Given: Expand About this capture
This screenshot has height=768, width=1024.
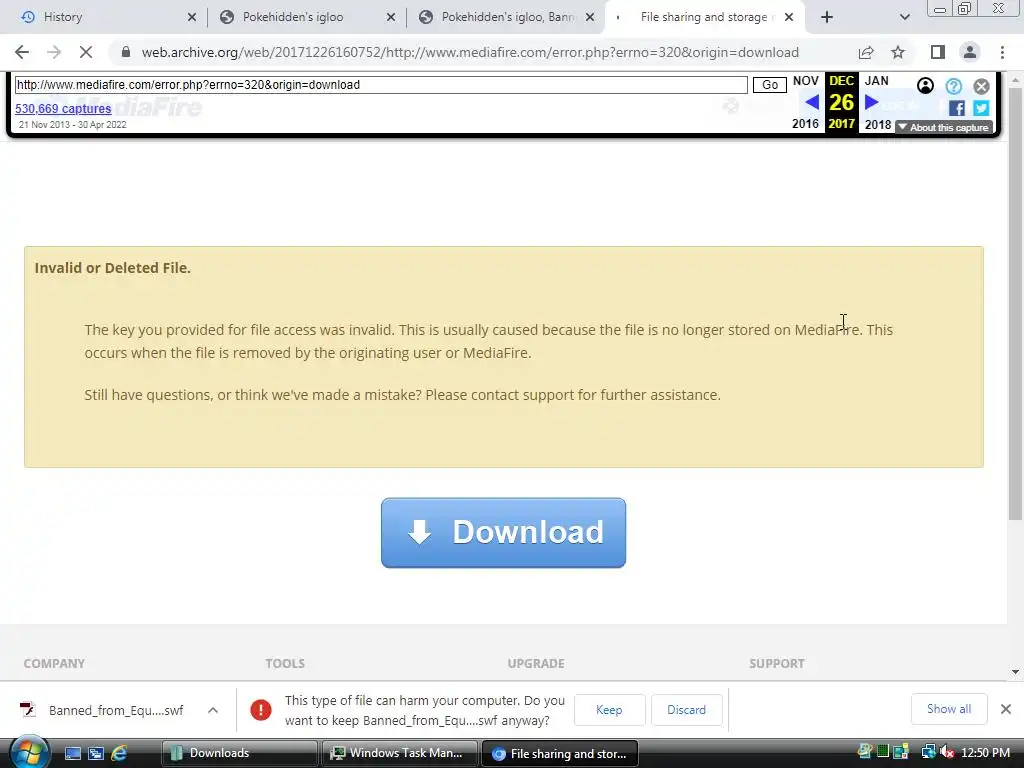Looking at the screenshot, I should [x=944, y=127].
